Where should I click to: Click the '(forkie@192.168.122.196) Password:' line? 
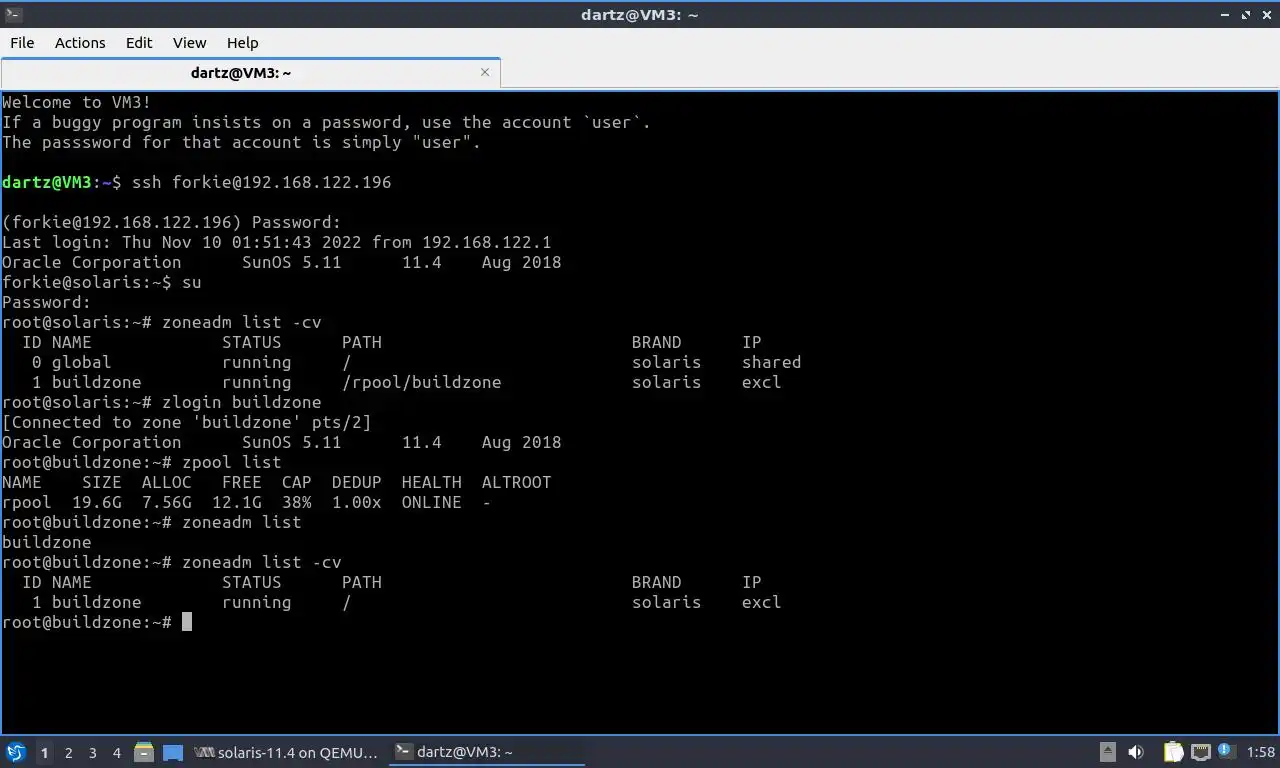point(172,222)
